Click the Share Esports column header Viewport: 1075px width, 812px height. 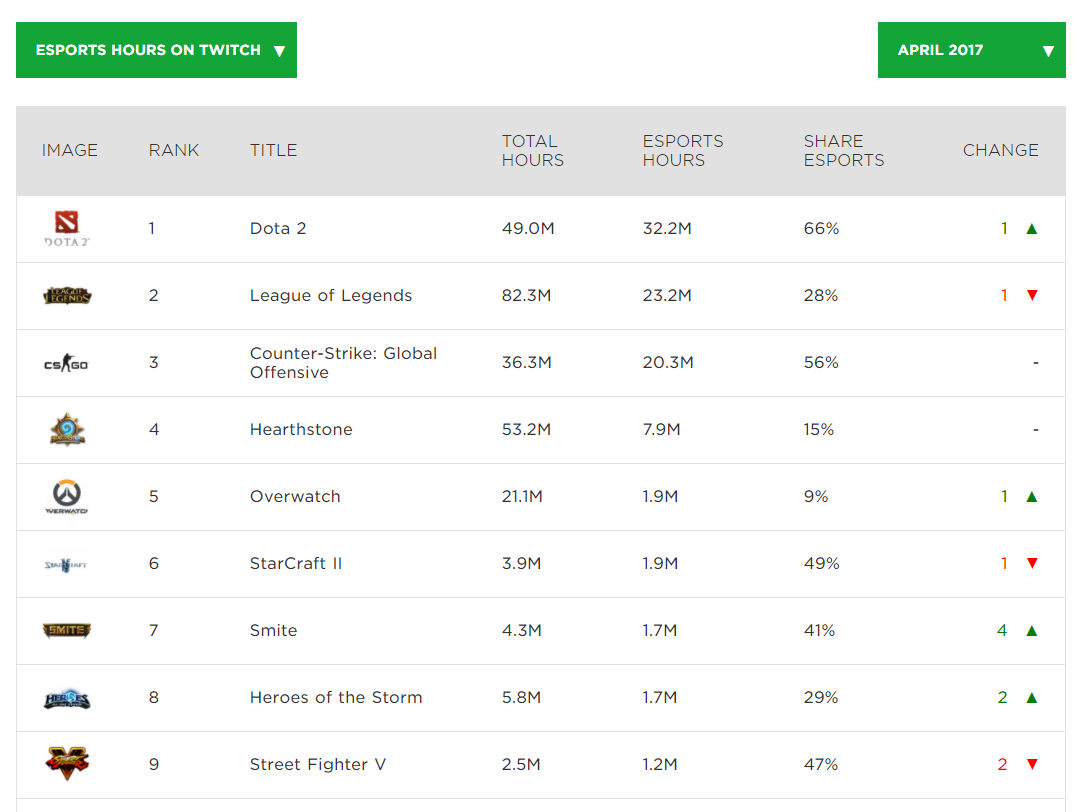point(843,151)
